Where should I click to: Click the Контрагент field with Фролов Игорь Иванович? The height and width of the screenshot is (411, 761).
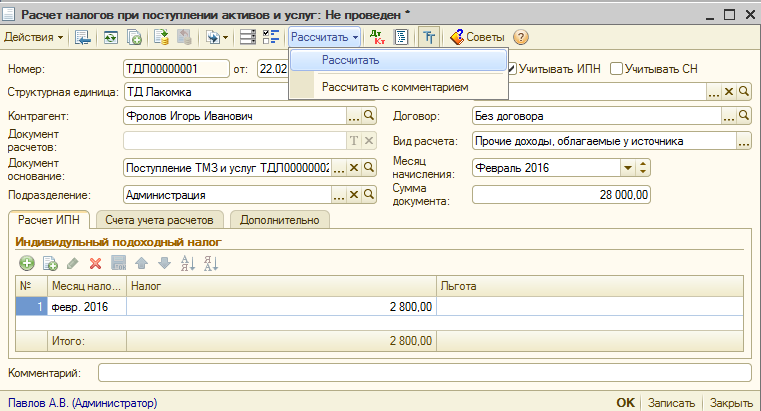pyautogui.click(x=235, y=116)
